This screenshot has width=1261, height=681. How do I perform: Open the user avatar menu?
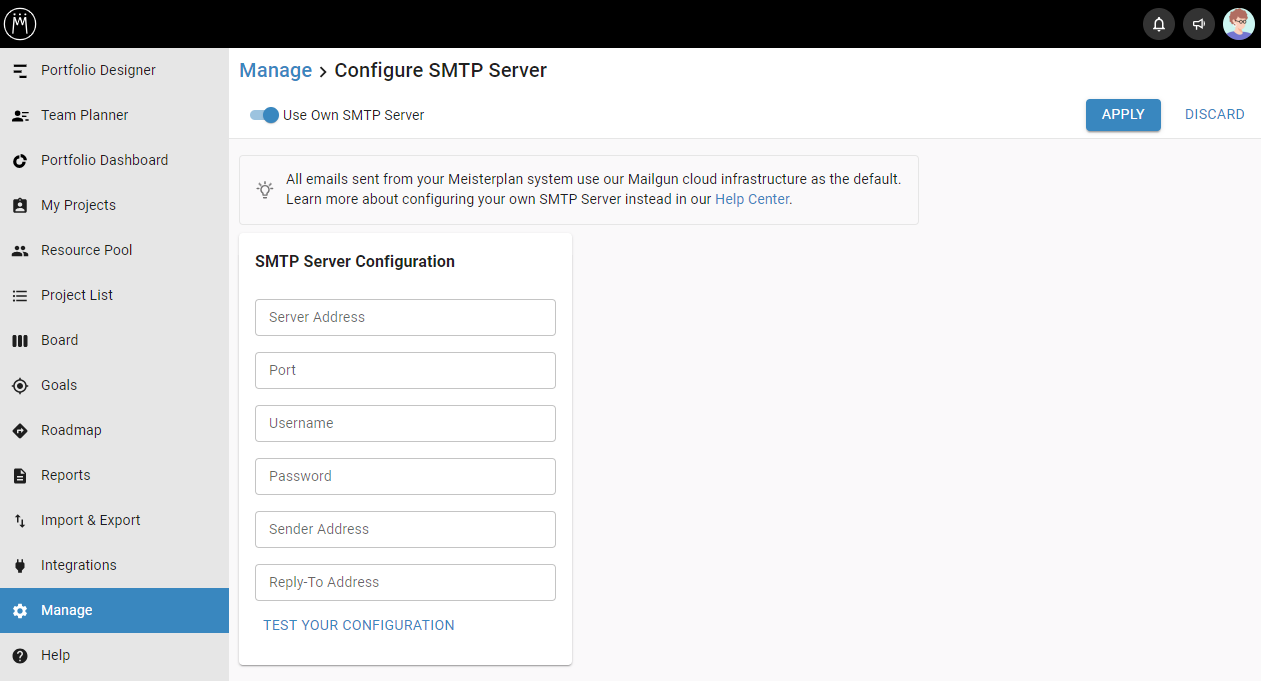coord(1239,24)
